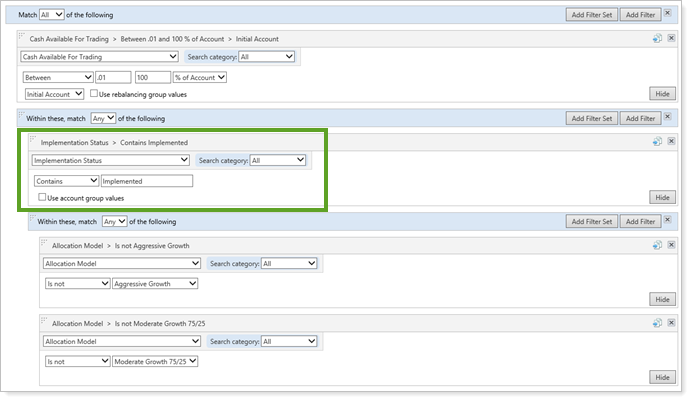Open the top Match All dropdown
The height and width of the screenshot is (401, 691).
coord(53,15)
